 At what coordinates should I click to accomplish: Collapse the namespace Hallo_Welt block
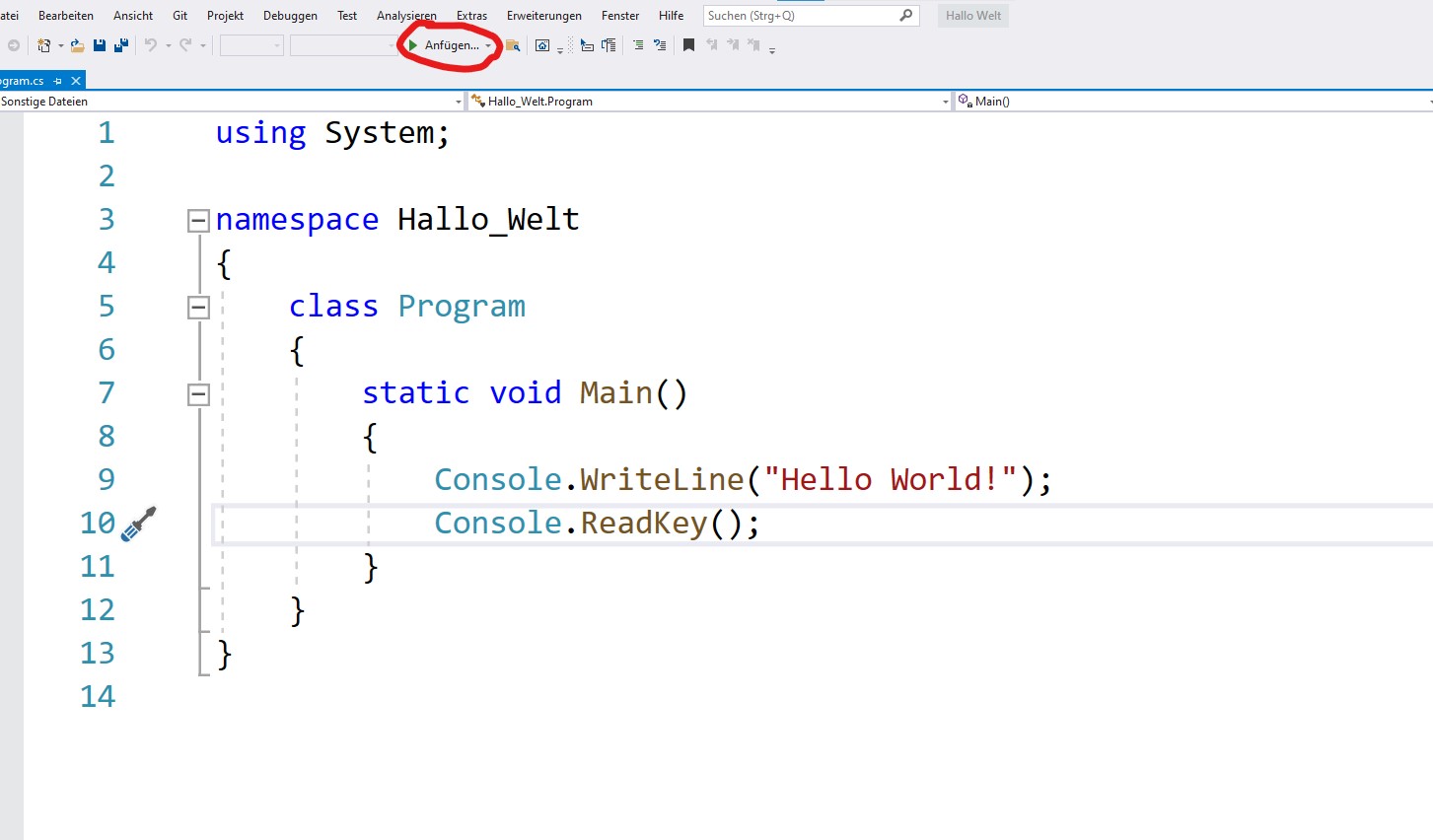tap(198, 221)
